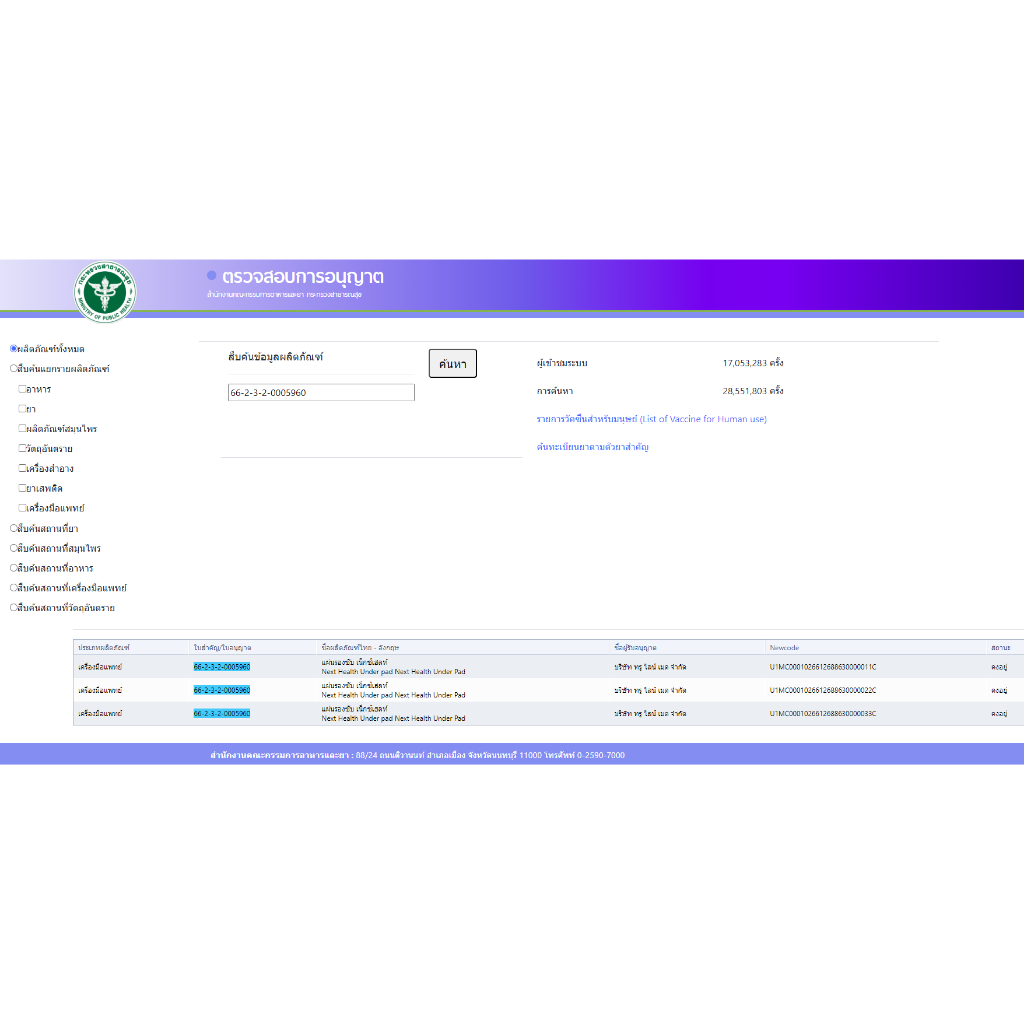The image size is (1024, 1024).
Task: Check the อาหาร checkbox
Action: (x=22, y=389)
